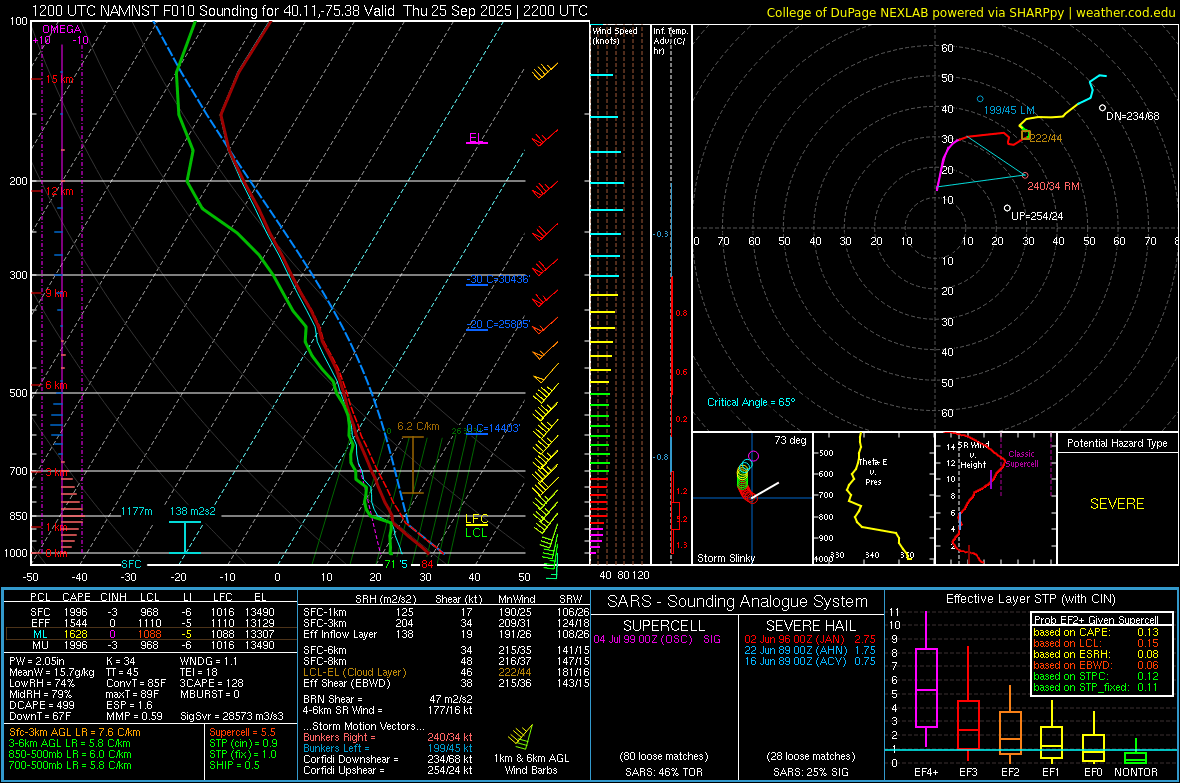Click the 222/44 mean wind square marker

click(x=1026, y=135)
